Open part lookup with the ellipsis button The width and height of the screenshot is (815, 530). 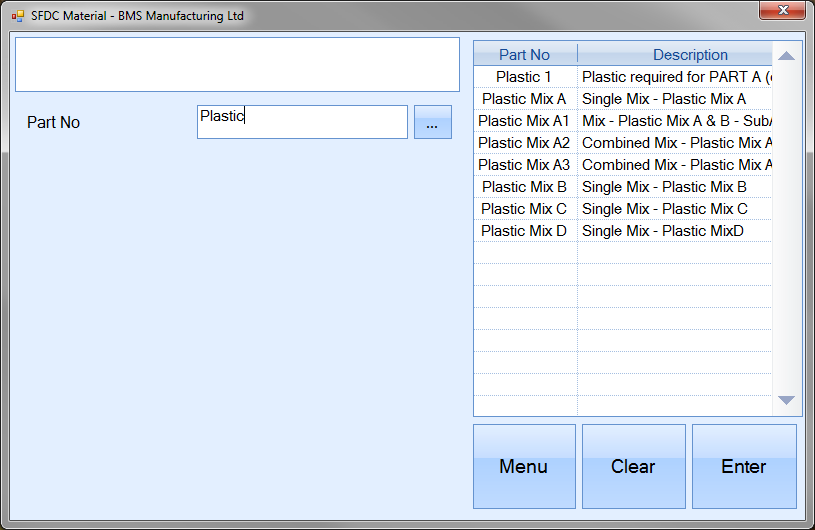(432, 123)
